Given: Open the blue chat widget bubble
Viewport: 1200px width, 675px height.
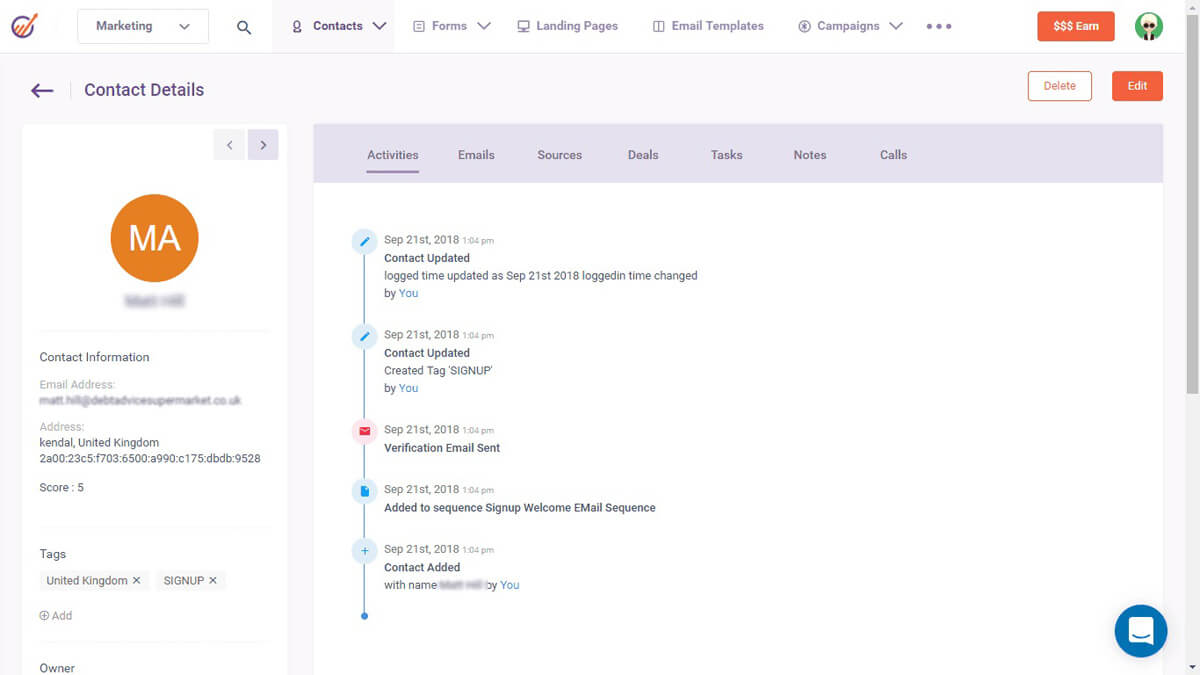Looking at the screenshot, I should (x=1140, y=631).
